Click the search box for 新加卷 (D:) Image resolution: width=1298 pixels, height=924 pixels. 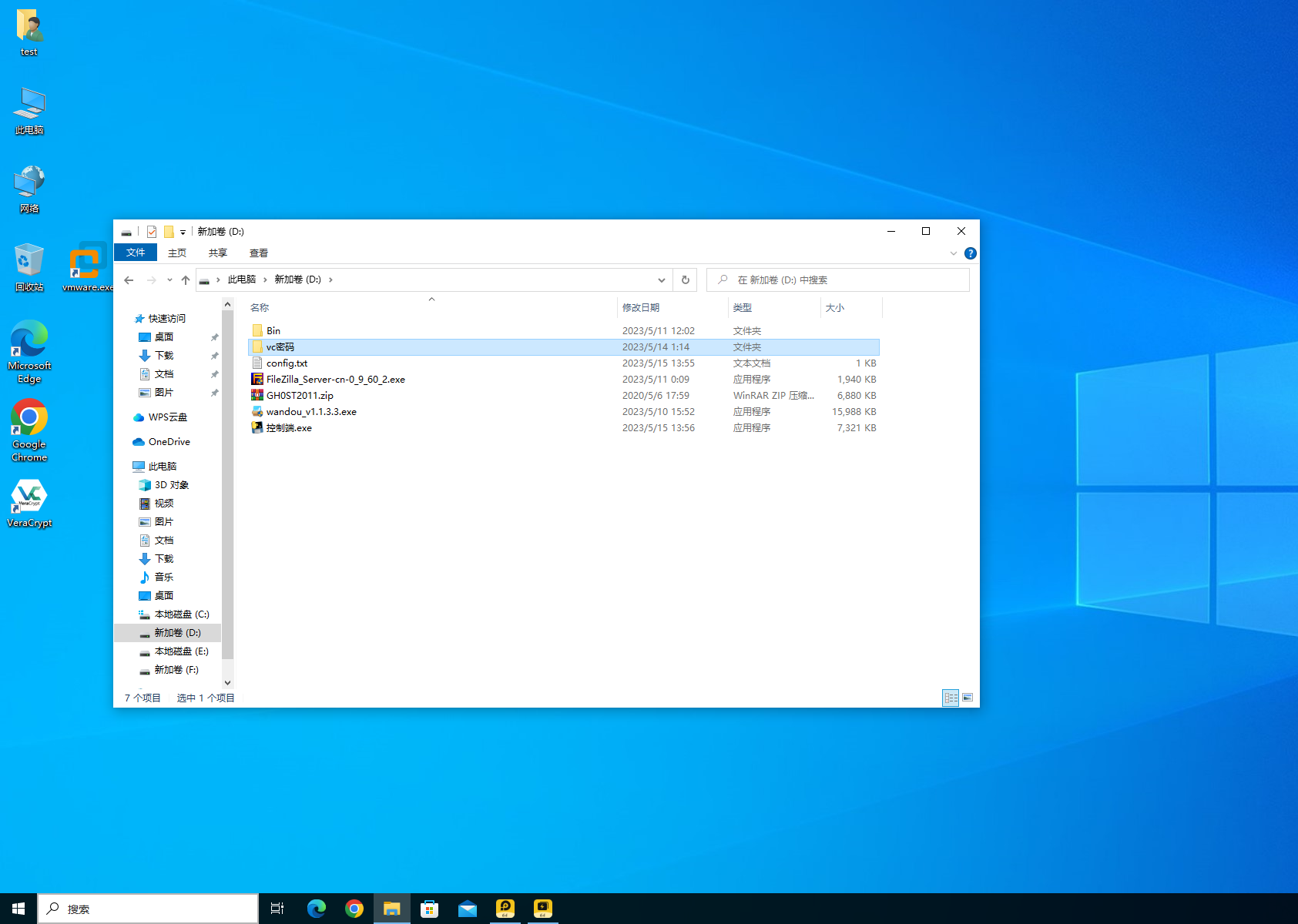click(x=838, y=280)
